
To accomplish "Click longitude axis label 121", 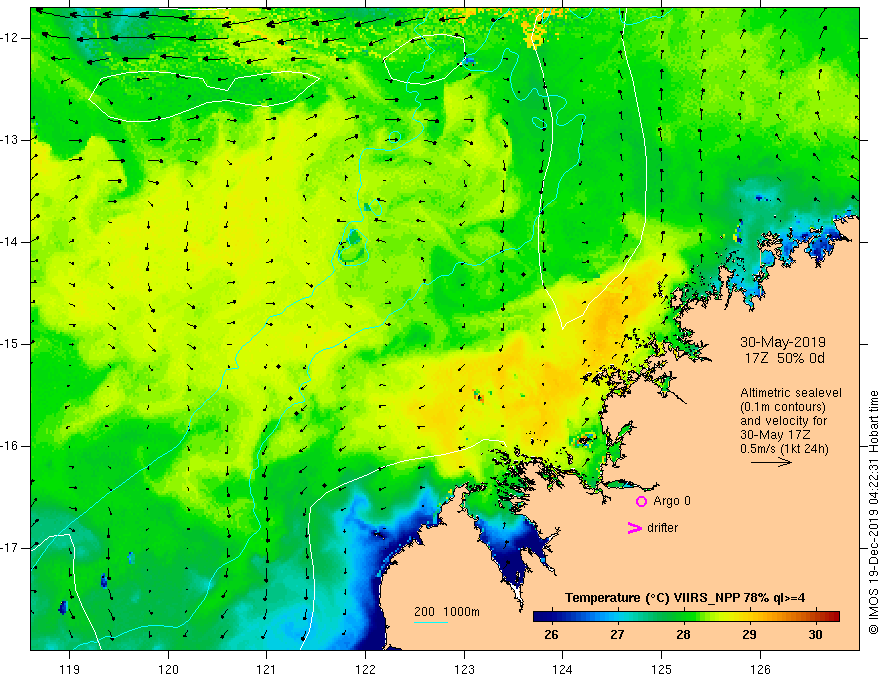I will coord(267,669).
